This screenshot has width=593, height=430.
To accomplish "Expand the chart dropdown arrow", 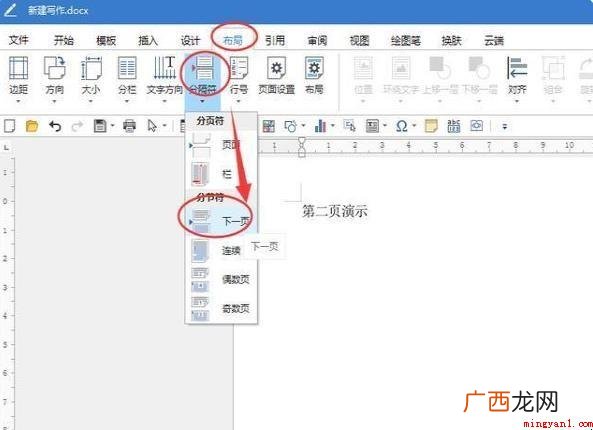I will click(333, 126).
